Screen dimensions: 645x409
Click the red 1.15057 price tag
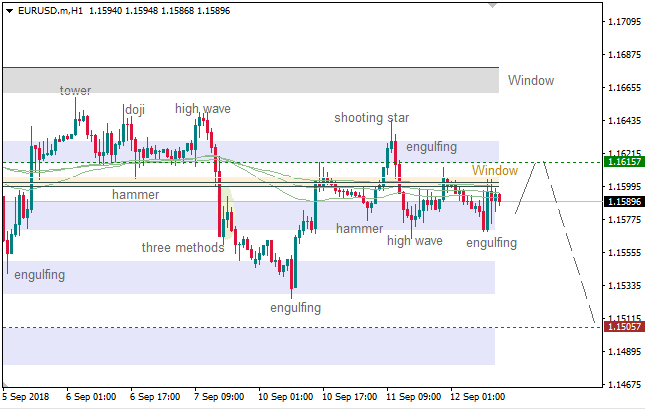click(x=623, y=327)
